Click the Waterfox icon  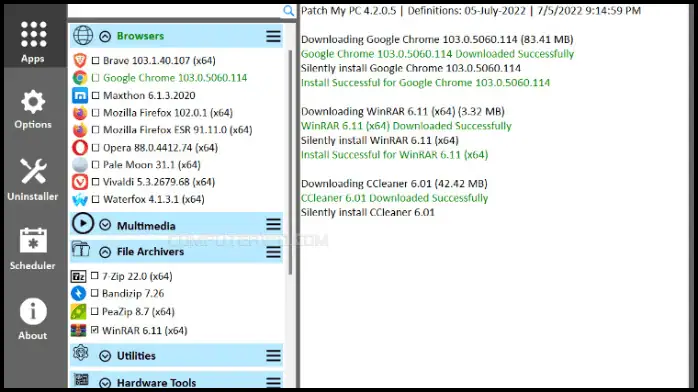tap(80, 199)
